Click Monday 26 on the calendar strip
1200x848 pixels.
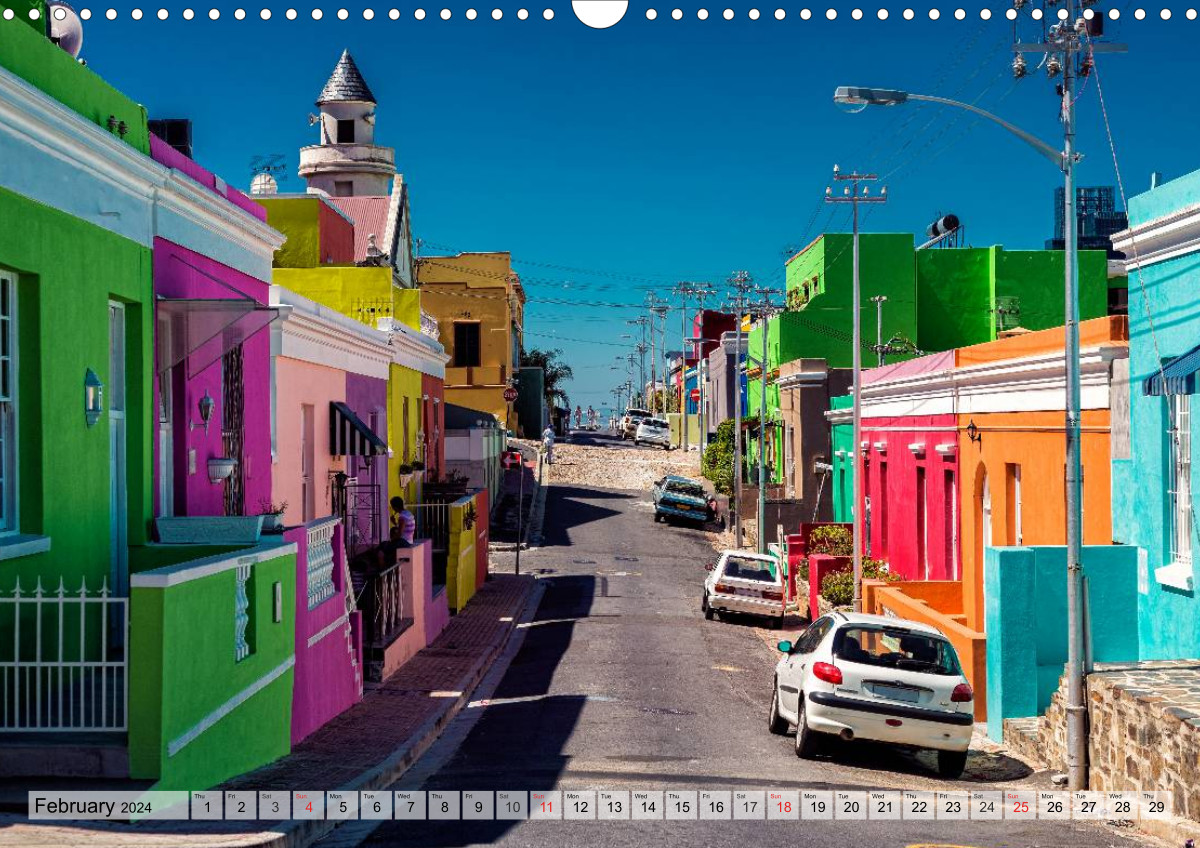tap(1056, 806)
